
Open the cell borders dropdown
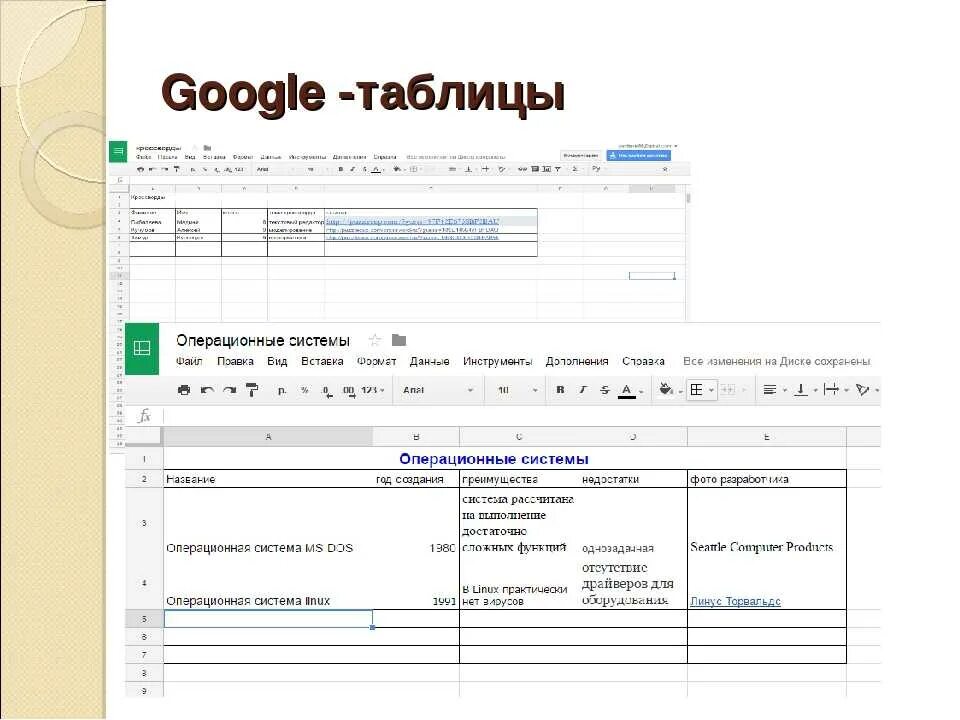coord(701,390)
